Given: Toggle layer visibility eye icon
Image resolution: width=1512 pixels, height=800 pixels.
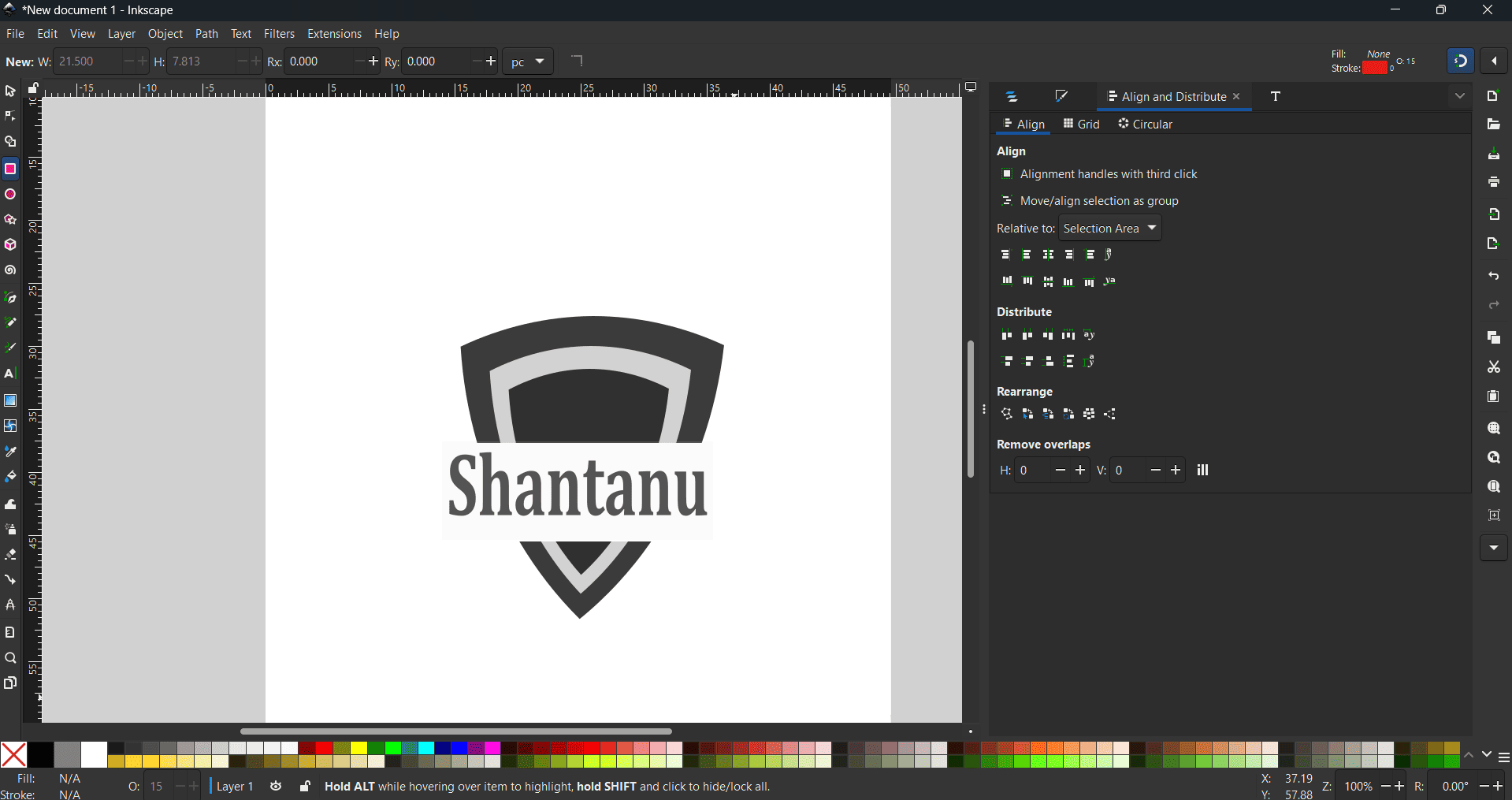Looking at the screenshot, I should tap(276, 787).
